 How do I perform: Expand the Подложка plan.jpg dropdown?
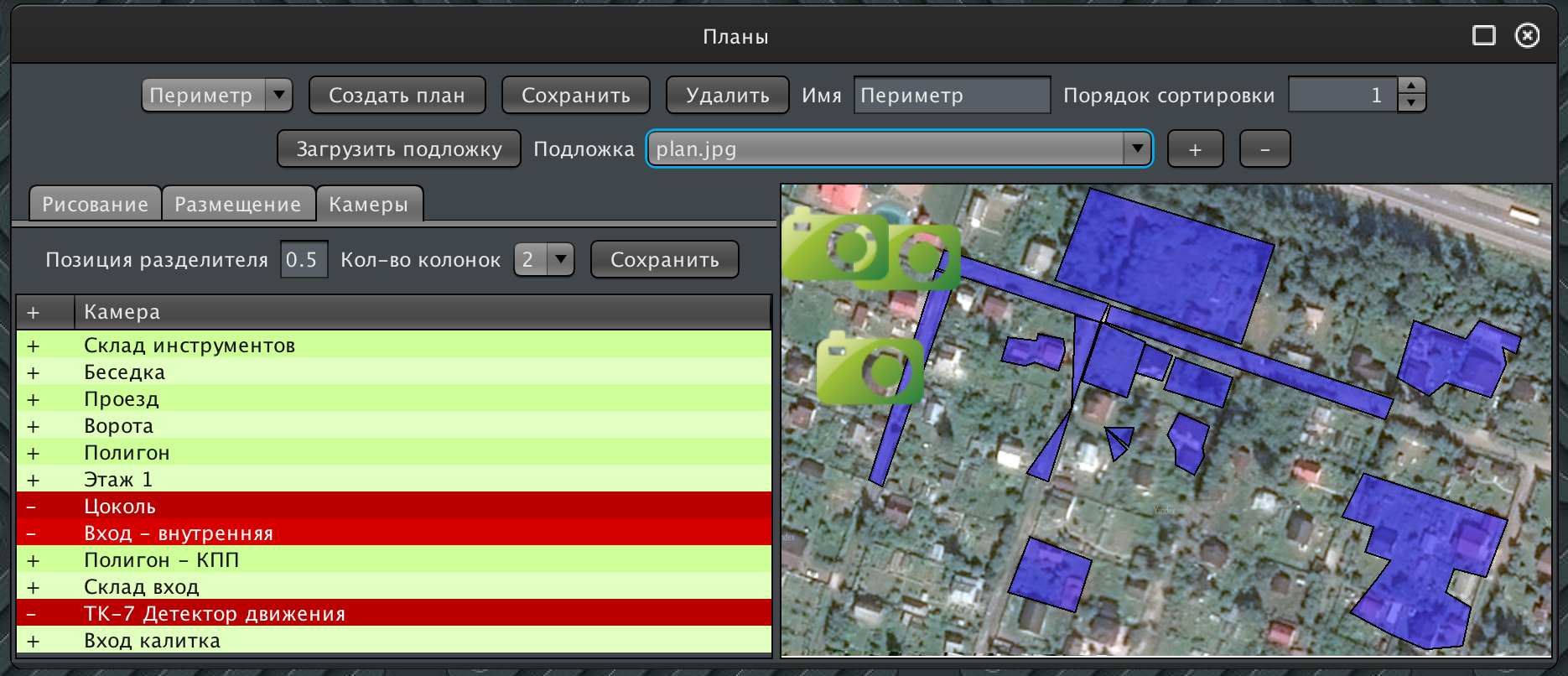tap(1137, 149)
